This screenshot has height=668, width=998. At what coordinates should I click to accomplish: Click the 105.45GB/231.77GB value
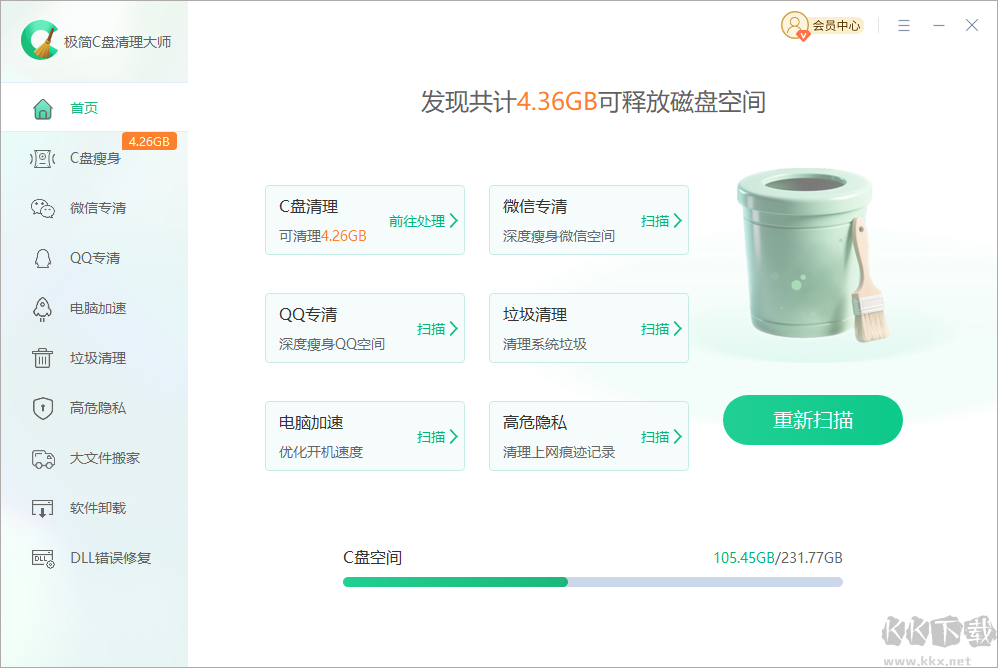[x=778, y=558]
